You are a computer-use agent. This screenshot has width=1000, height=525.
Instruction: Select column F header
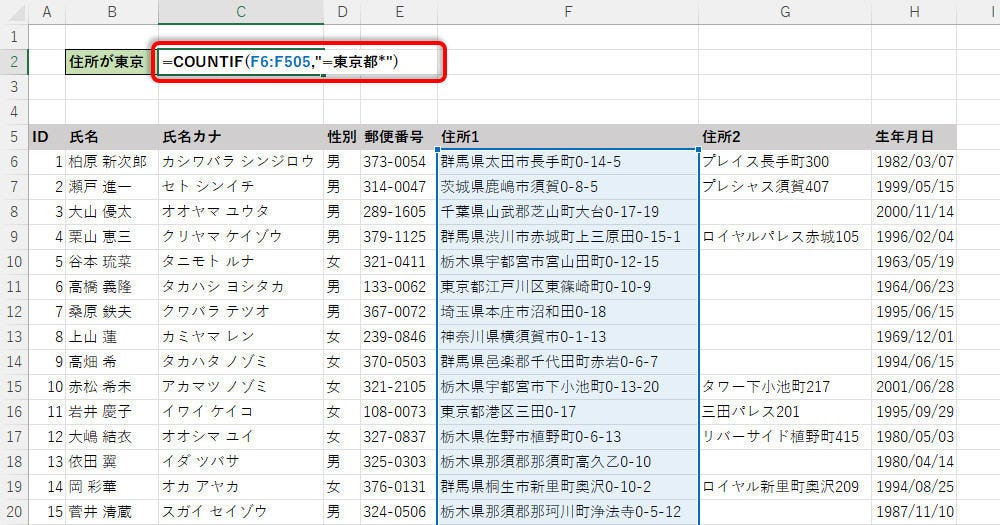(567, 12)
